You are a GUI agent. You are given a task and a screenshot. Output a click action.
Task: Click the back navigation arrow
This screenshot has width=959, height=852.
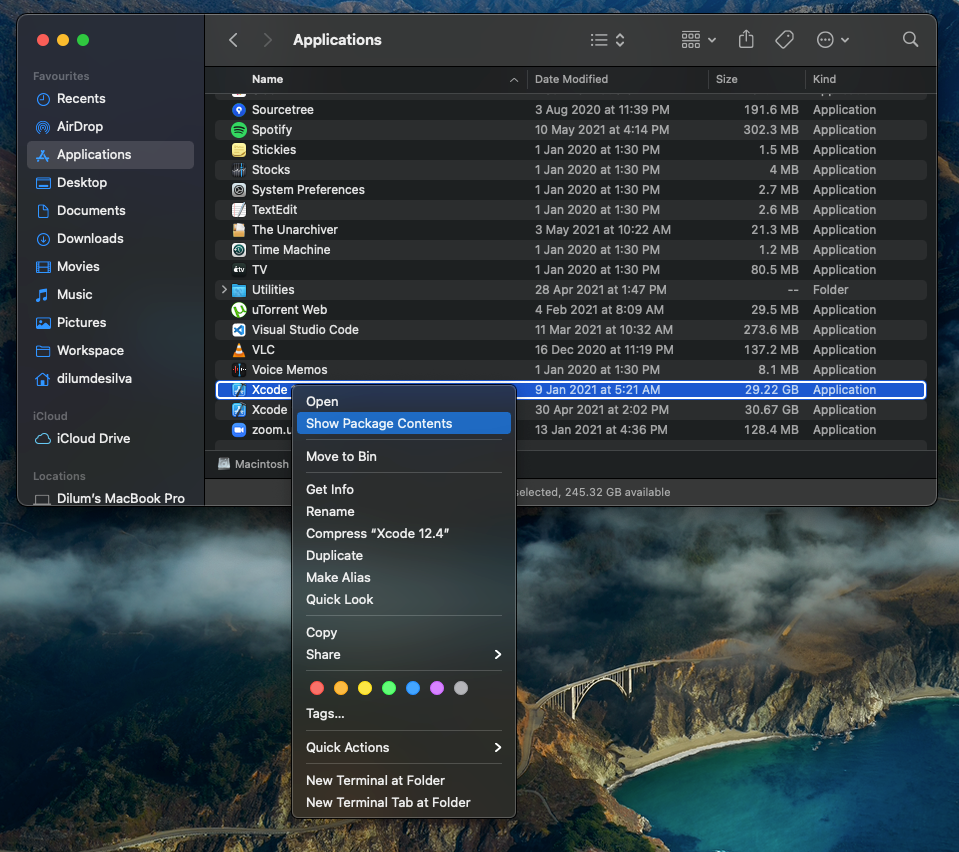[232, 39]
